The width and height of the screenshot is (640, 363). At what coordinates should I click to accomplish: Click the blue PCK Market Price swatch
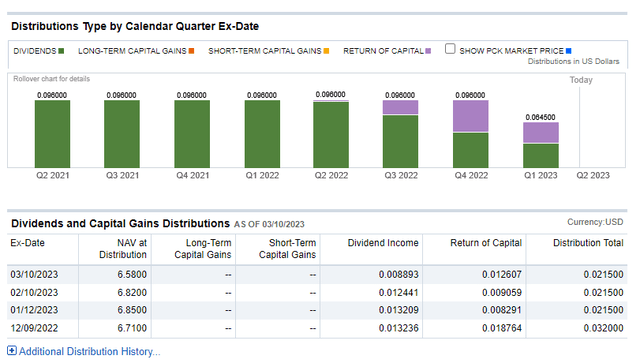(569, 51)
